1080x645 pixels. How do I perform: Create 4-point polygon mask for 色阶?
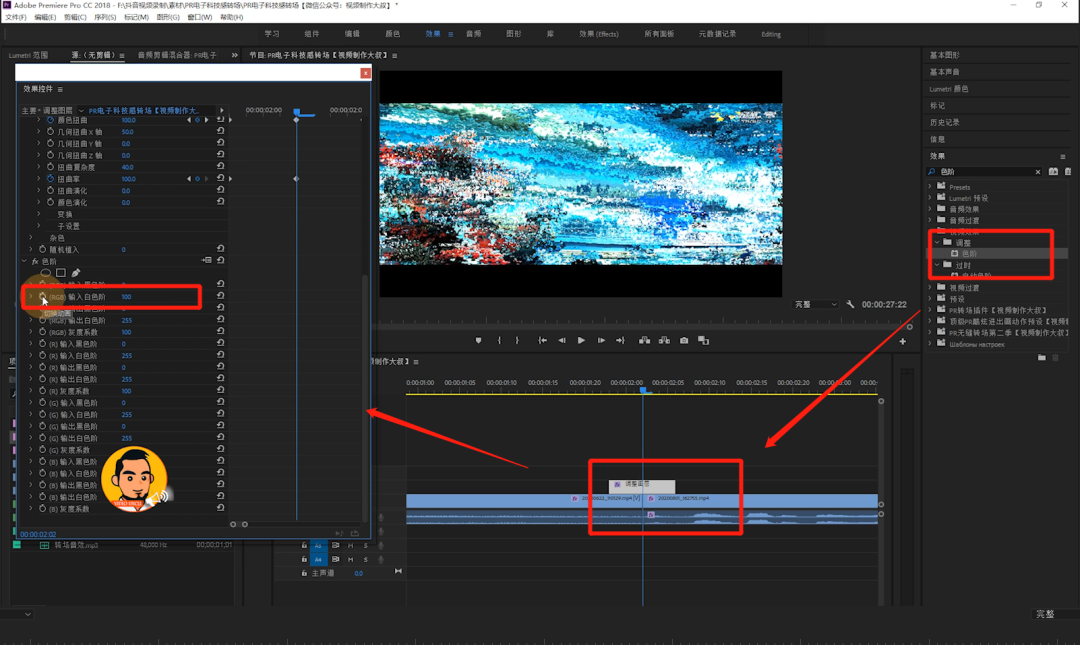(61, 273)
